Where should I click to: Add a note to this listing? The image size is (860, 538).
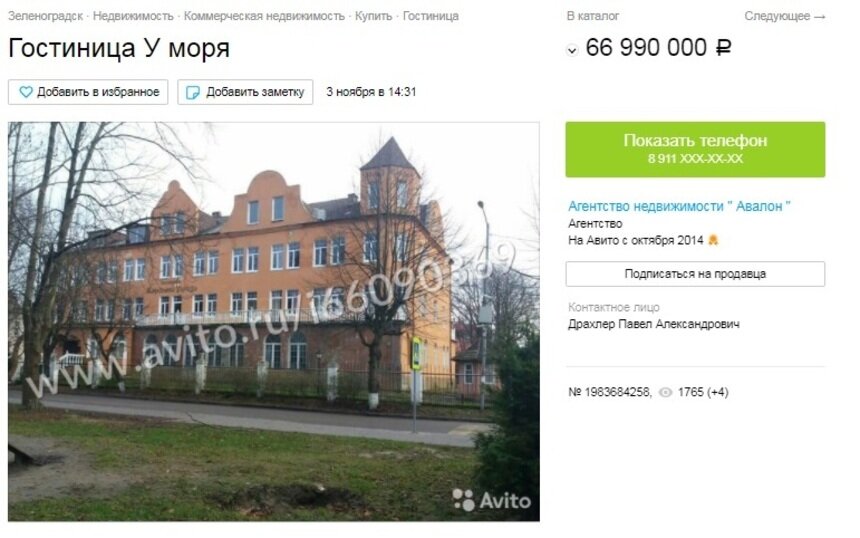coord(245,92)
